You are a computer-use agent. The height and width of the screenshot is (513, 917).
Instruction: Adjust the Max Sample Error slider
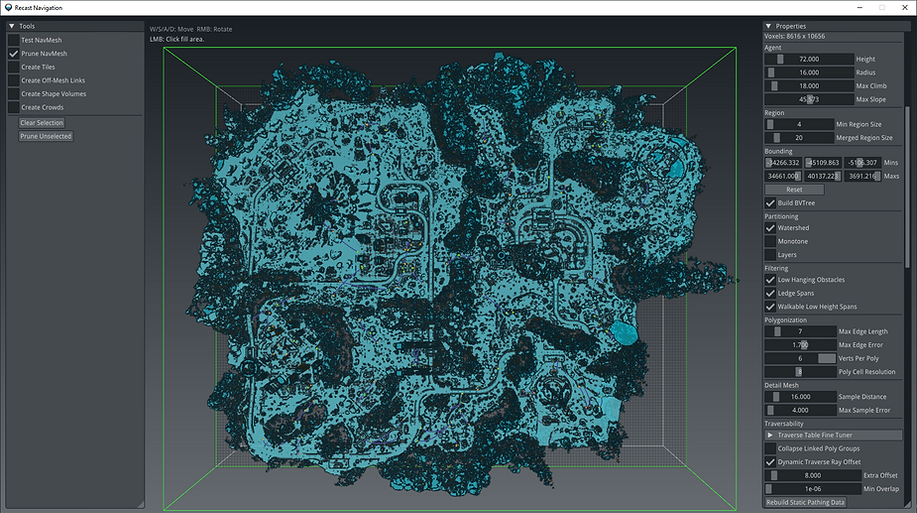point(800,410)
